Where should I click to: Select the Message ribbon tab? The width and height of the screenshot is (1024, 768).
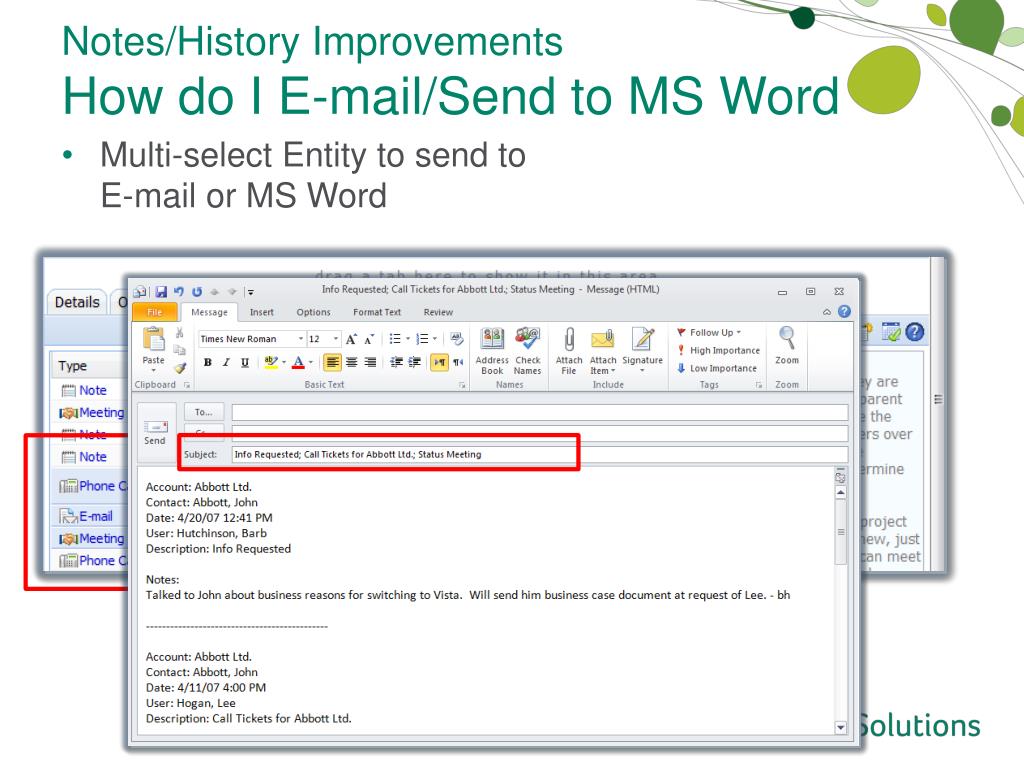[x=210, y=312]
